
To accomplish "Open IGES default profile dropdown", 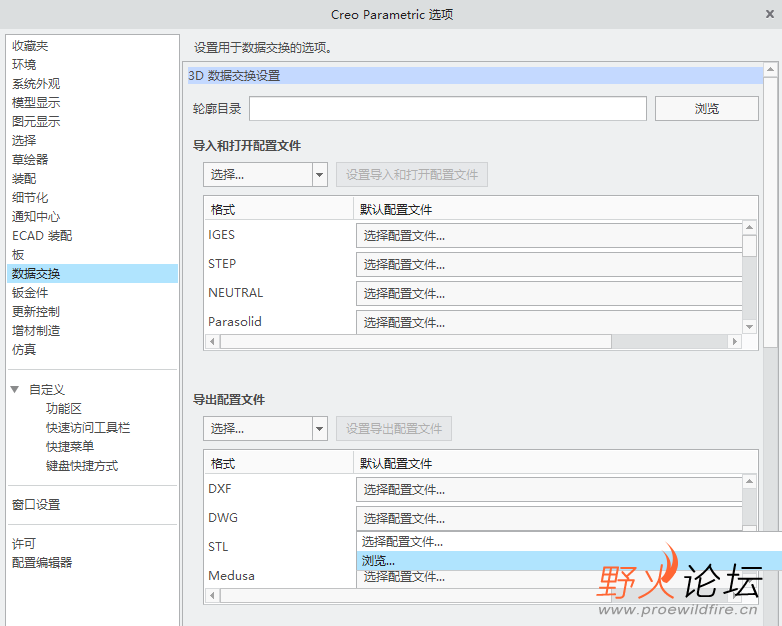I will [549, 235].
